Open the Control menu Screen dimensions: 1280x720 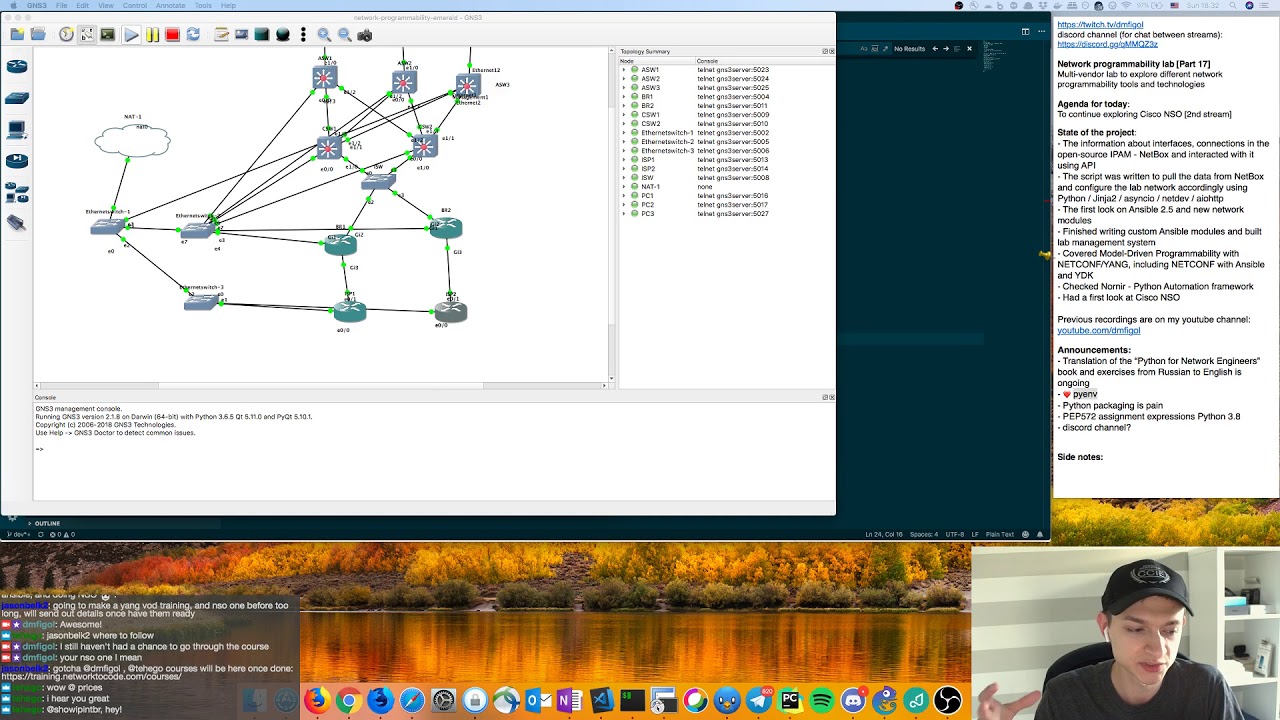point(135,5)
